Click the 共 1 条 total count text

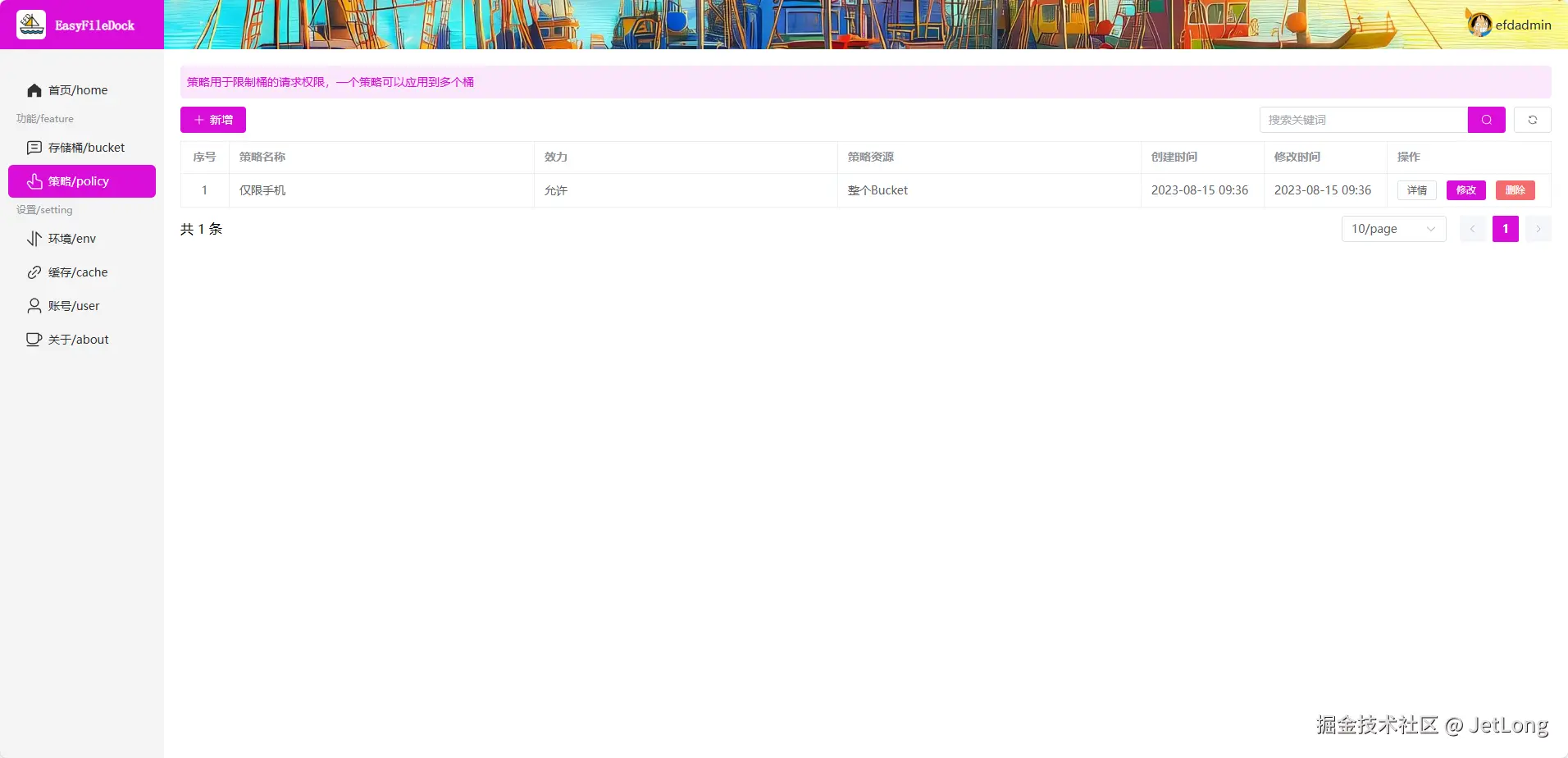[202, 229]
